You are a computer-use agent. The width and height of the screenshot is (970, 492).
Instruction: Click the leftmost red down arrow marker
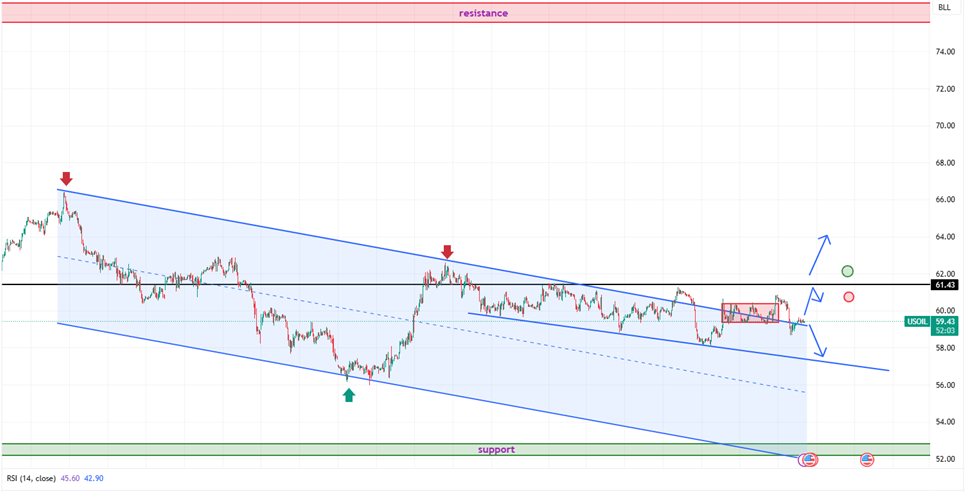tap(65, 179)
